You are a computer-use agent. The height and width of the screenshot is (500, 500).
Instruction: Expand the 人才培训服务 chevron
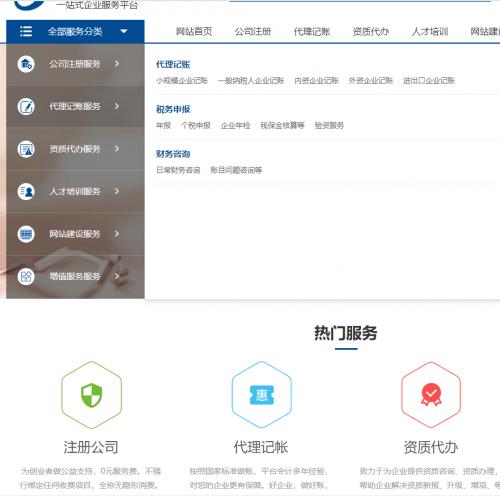(117, 191)
